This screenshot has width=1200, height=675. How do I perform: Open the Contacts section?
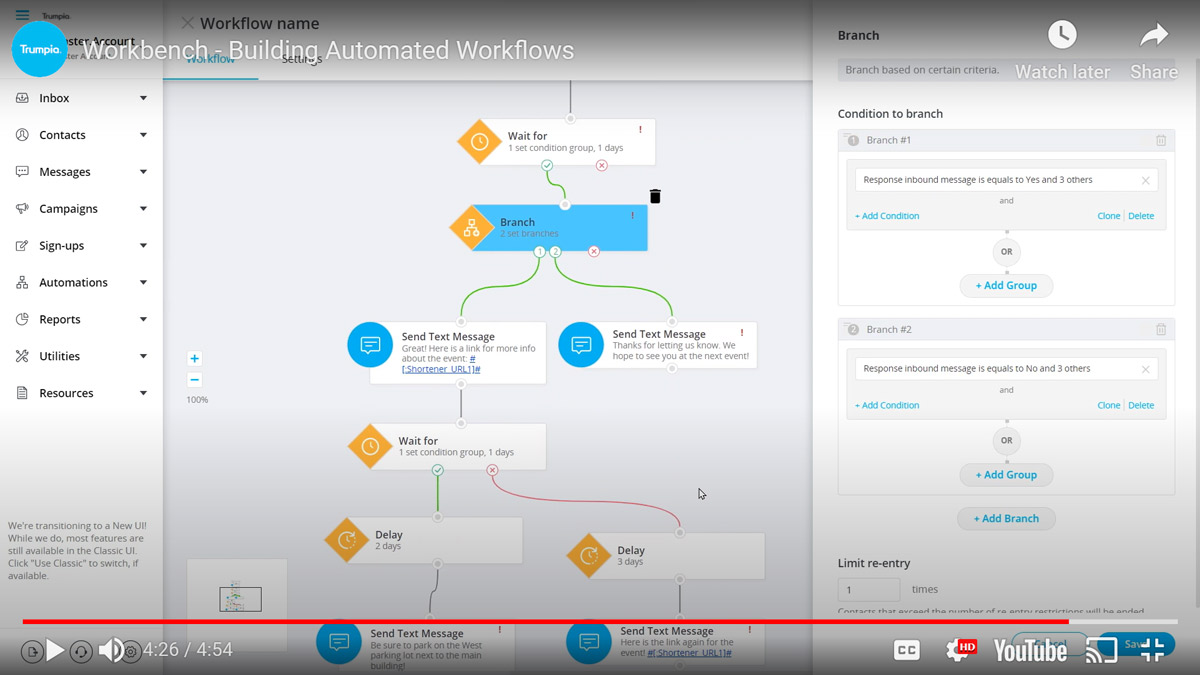point(62,135)
